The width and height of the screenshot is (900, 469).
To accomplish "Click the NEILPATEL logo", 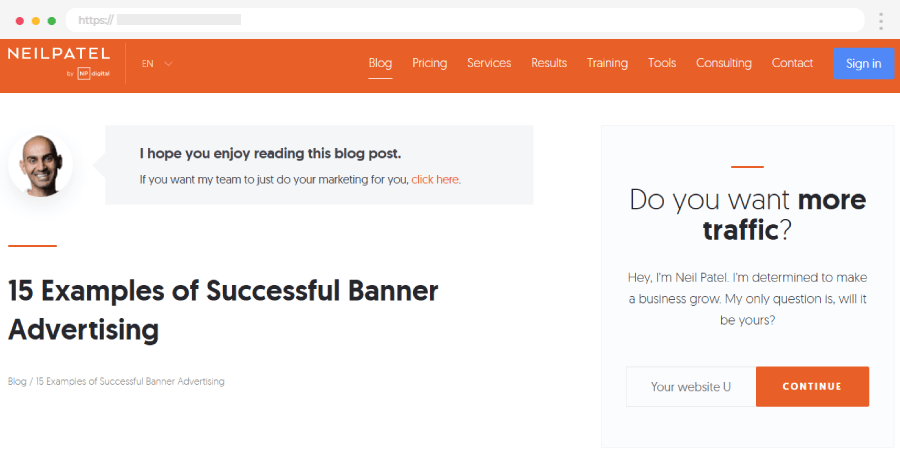I will point(58,54).
